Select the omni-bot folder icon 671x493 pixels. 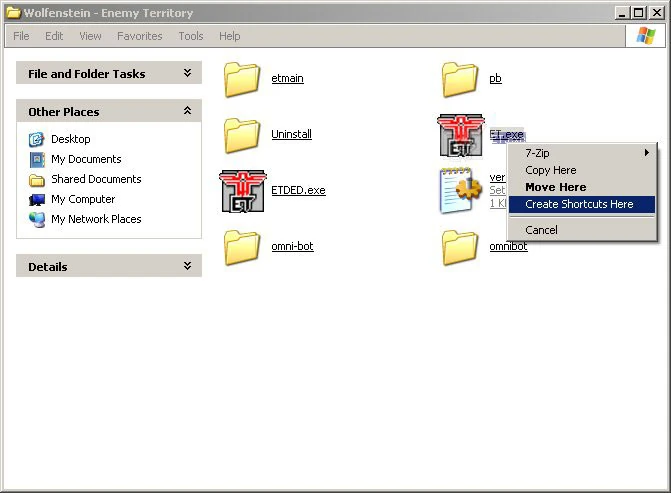pyautogui.click(x=242, y=247)
